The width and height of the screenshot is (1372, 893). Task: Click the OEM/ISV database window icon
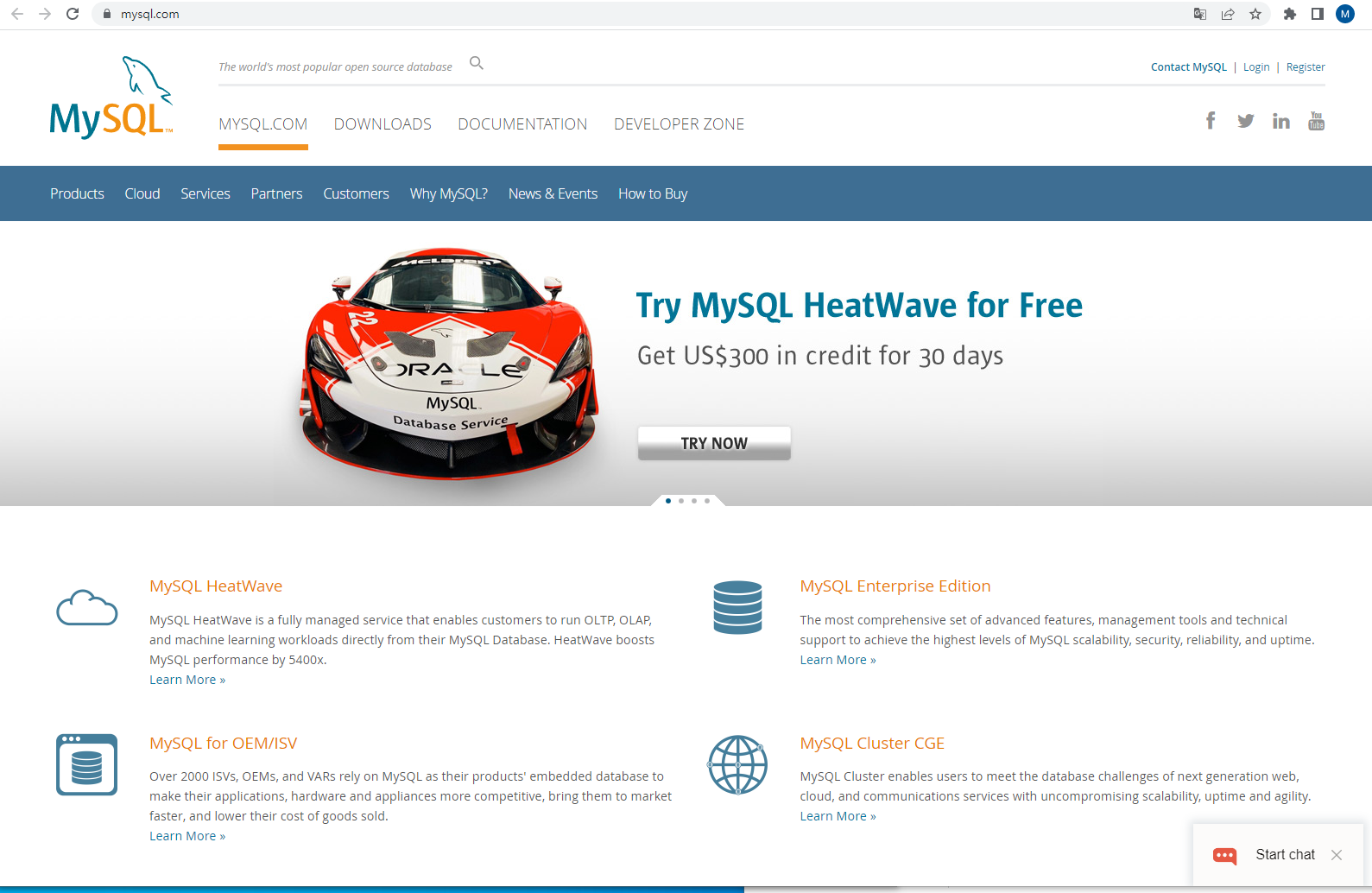[x=86, y=764]
